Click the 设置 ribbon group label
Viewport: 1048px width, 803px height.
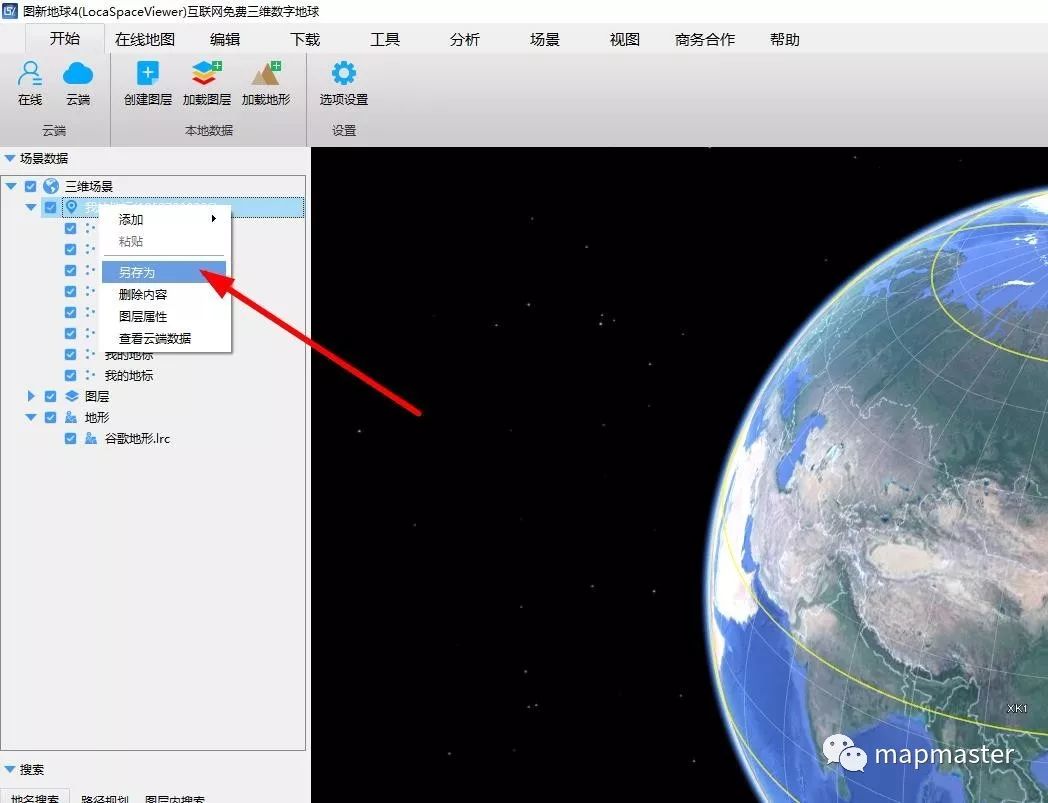(x=344, y=130)
